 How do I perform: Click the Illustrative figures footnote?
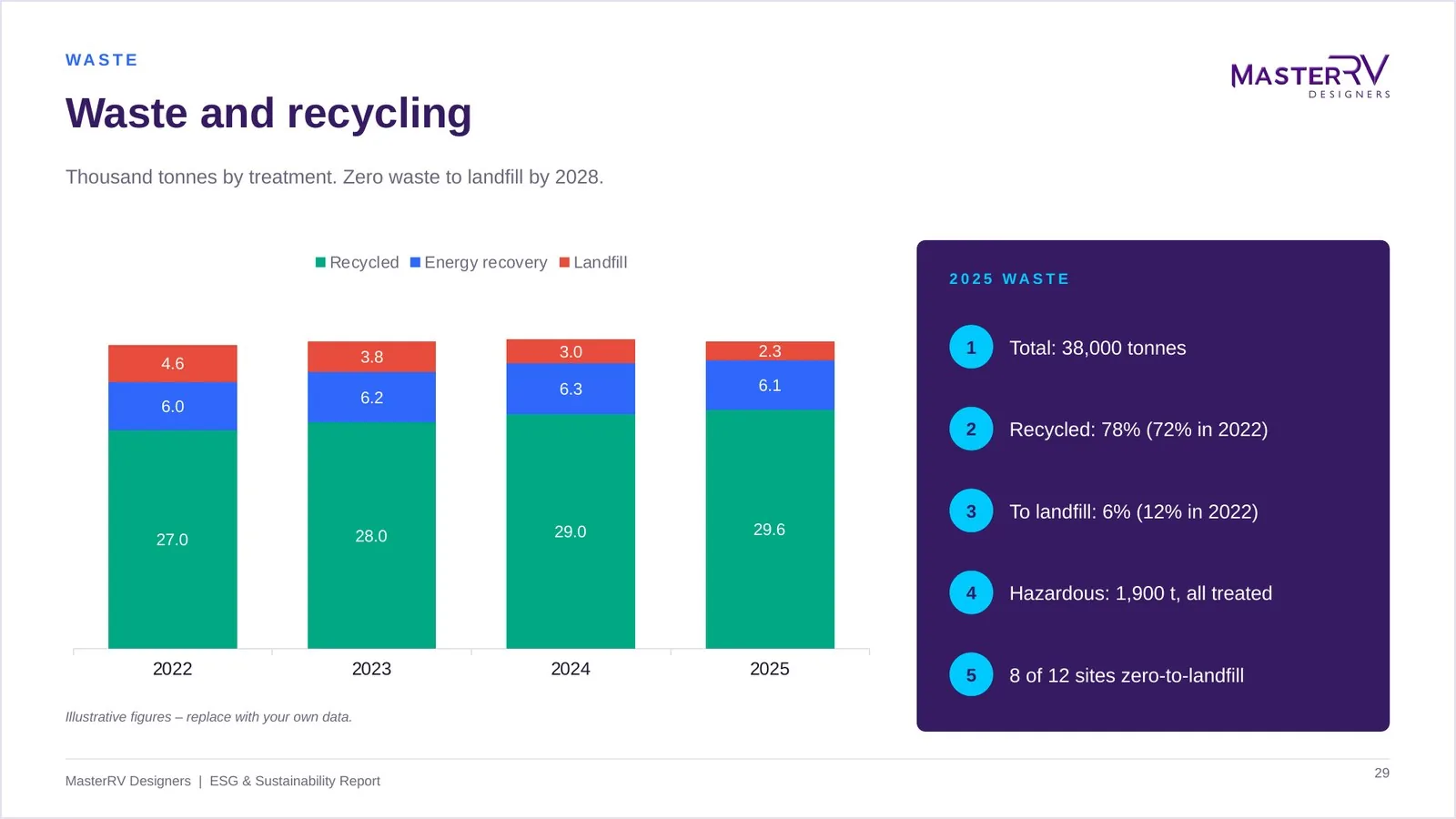[x=208, y=717]
